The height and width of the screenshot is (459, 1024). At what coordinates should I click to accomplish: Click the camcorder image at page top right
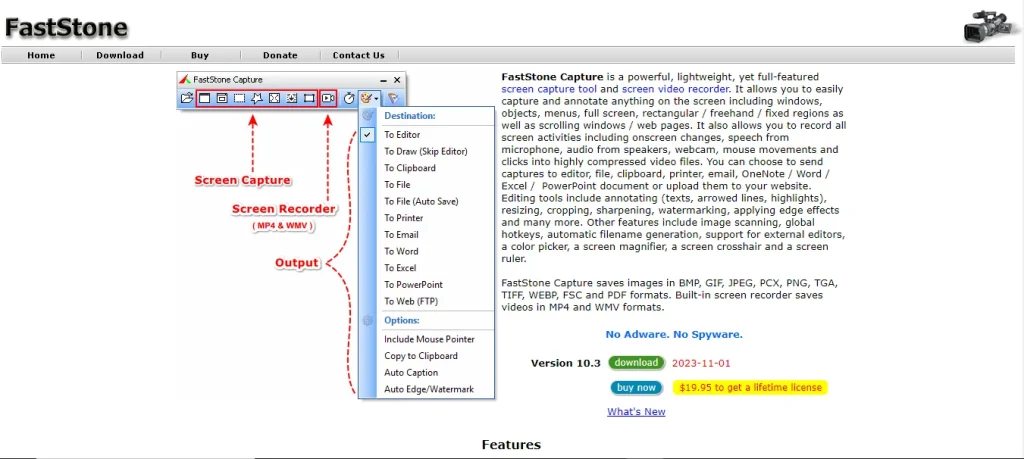click(991, 26)
